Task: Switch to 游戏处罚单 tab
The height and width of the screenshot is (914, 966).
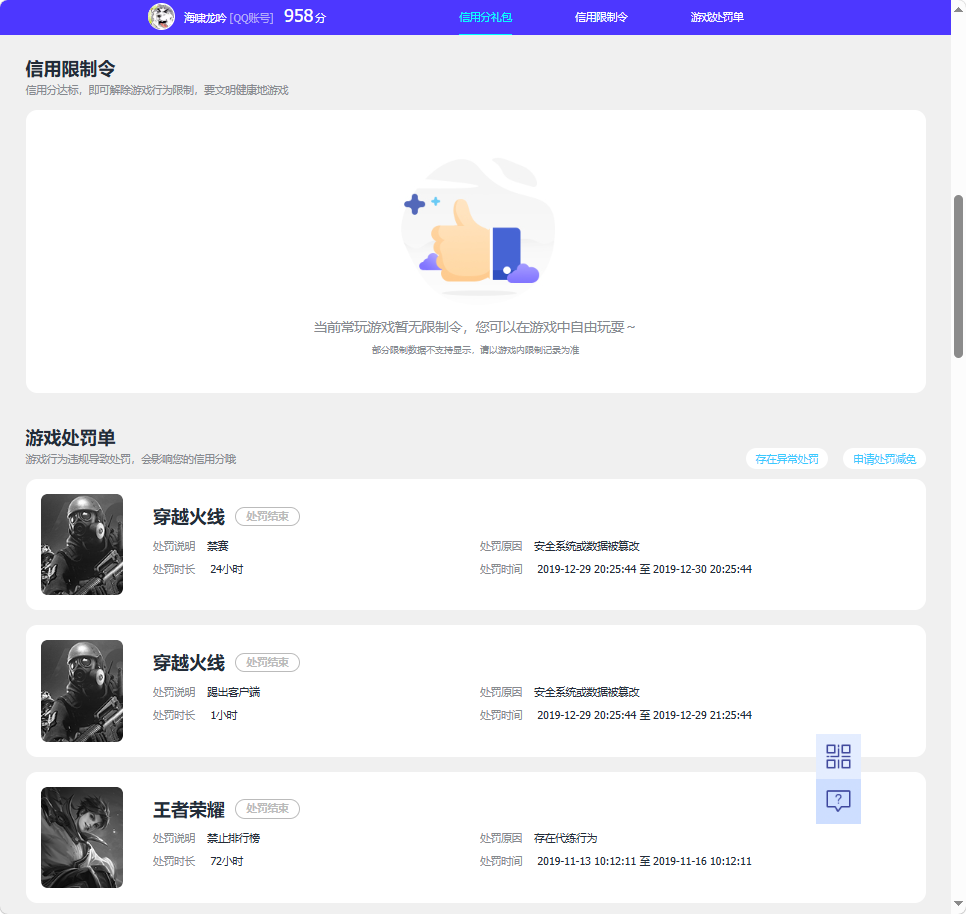Action: coord(717,17)
